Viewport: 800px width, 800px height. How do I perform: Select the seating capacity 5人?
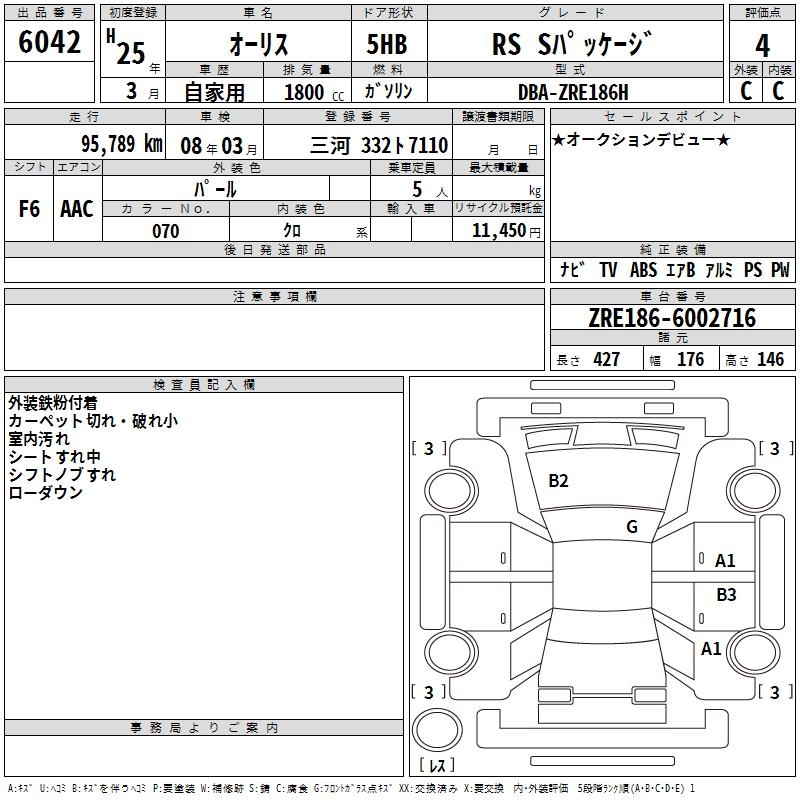pyautogui.click(x=430, y=189)
